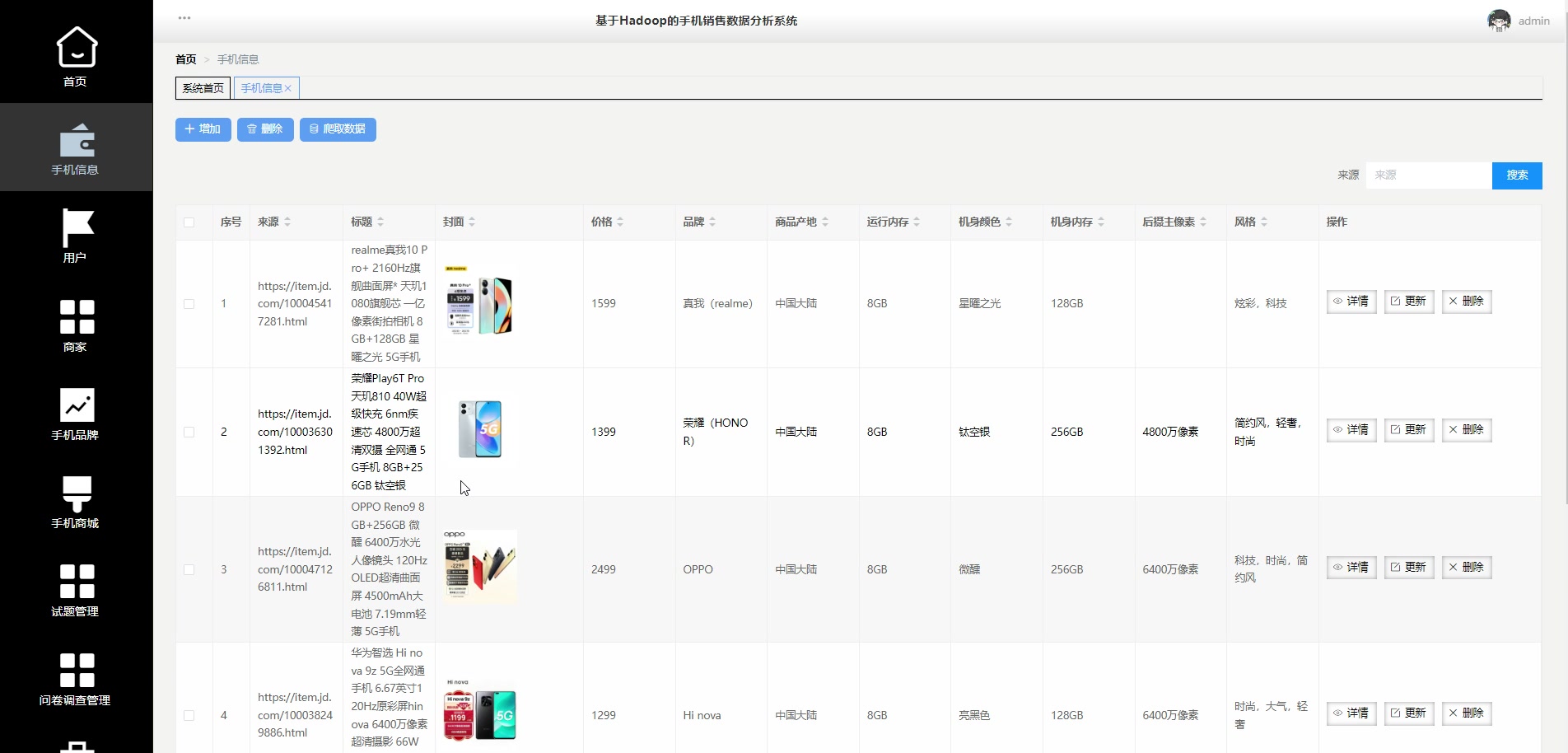
Task: Click the OPPO Reno9 cover thumbnail
Action: tap(479, 567)
